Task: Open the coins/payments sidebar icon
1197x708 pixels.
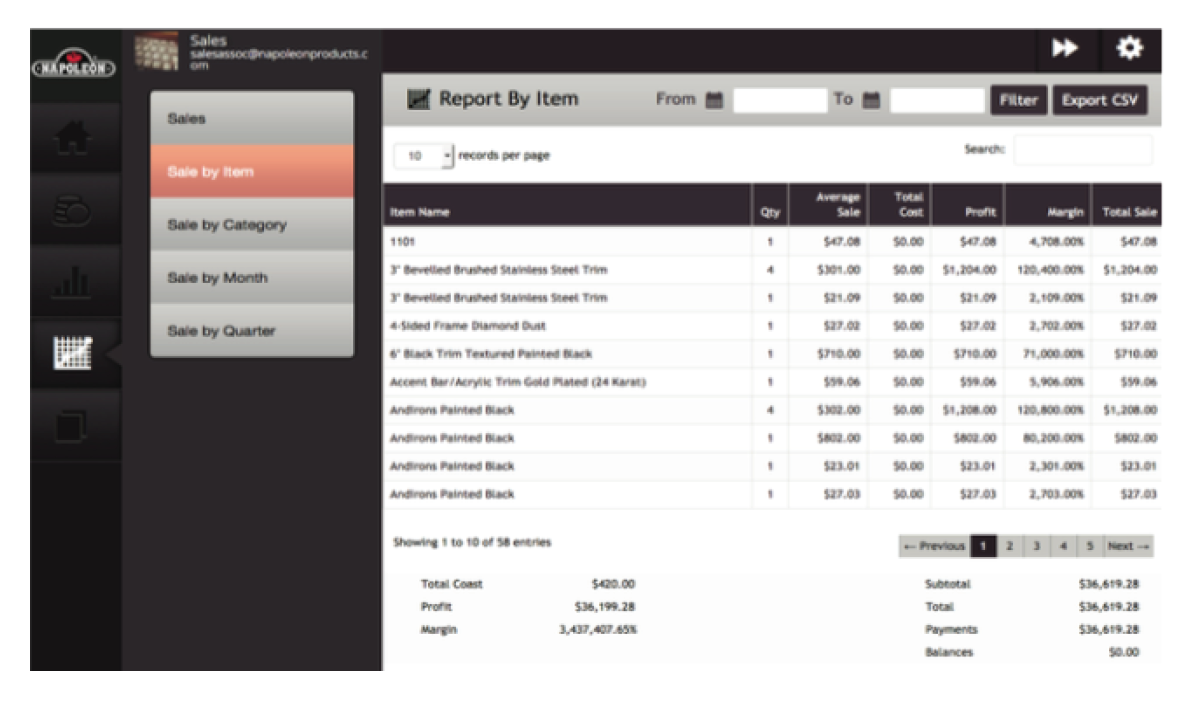Action: (x=75, y=210)
